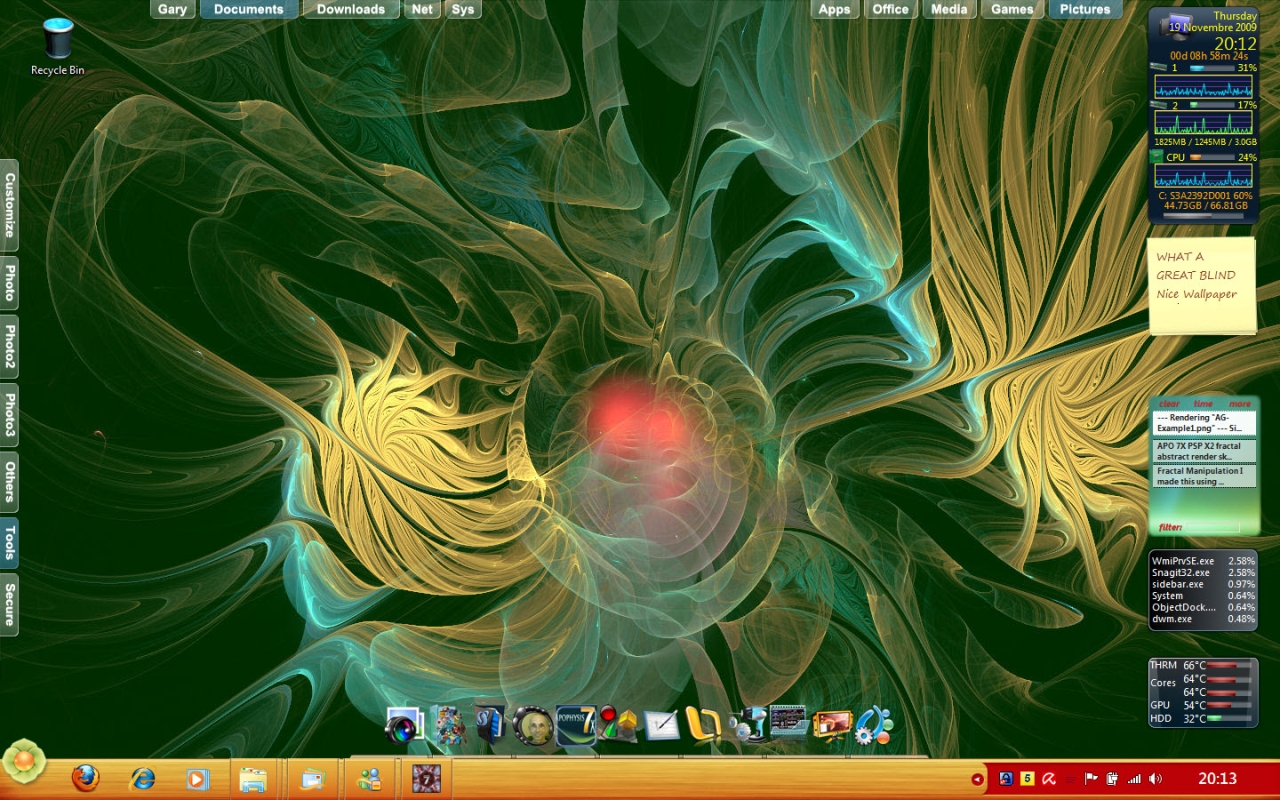Open Windows Media Player in the taskbar
The width and height of the screenshot is (1280, 800).
(x=197, y=778)
